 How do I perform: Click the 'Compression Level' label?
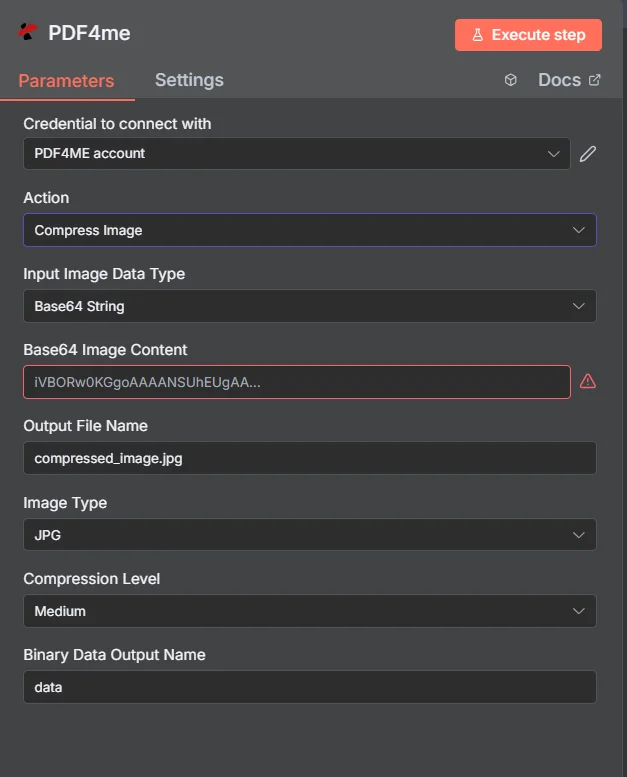click(x=92, y=579)
